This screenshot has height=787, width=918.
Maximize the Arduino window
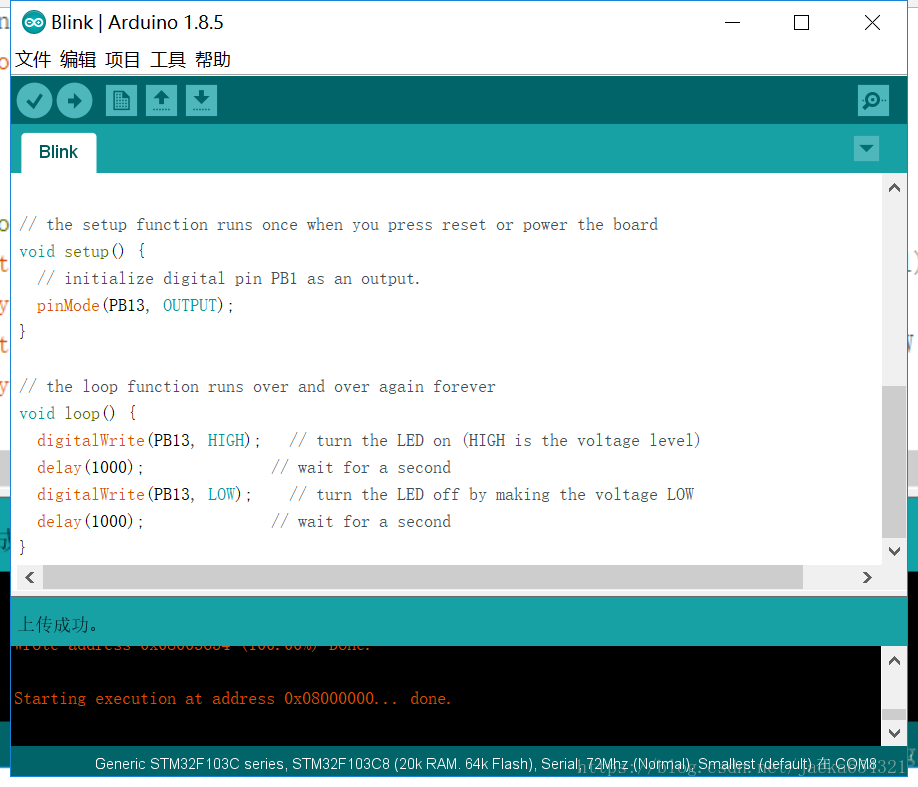pyautogui.click(x=801, y=23)
